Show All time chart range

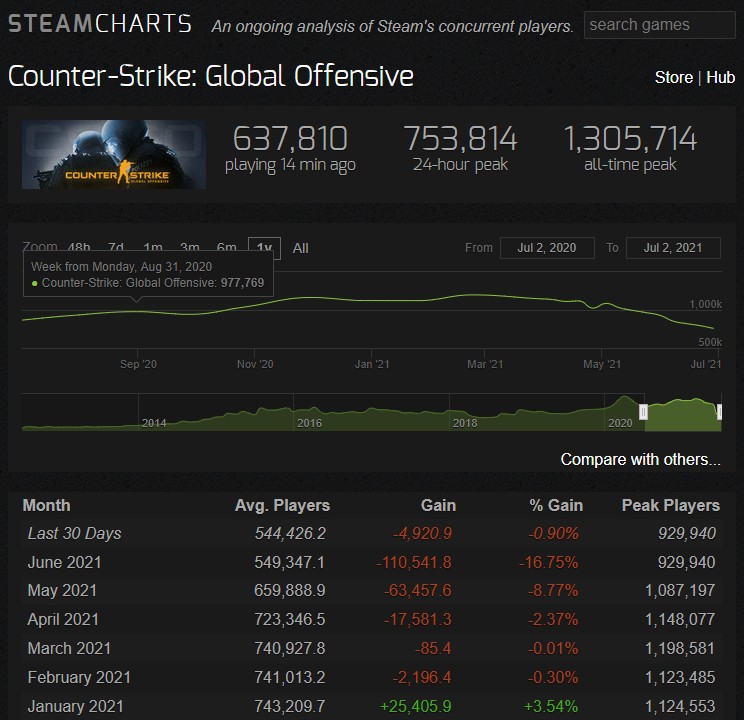pos(300,248)
